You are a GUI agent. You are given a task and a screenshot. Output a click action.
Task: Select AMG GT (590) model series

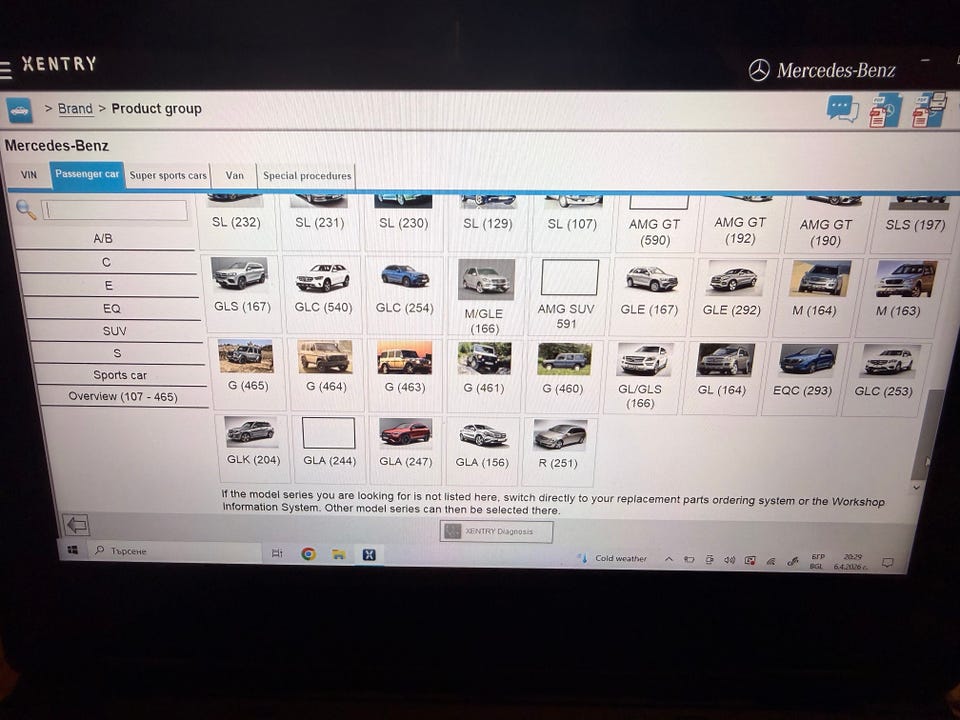click(654, 225)
